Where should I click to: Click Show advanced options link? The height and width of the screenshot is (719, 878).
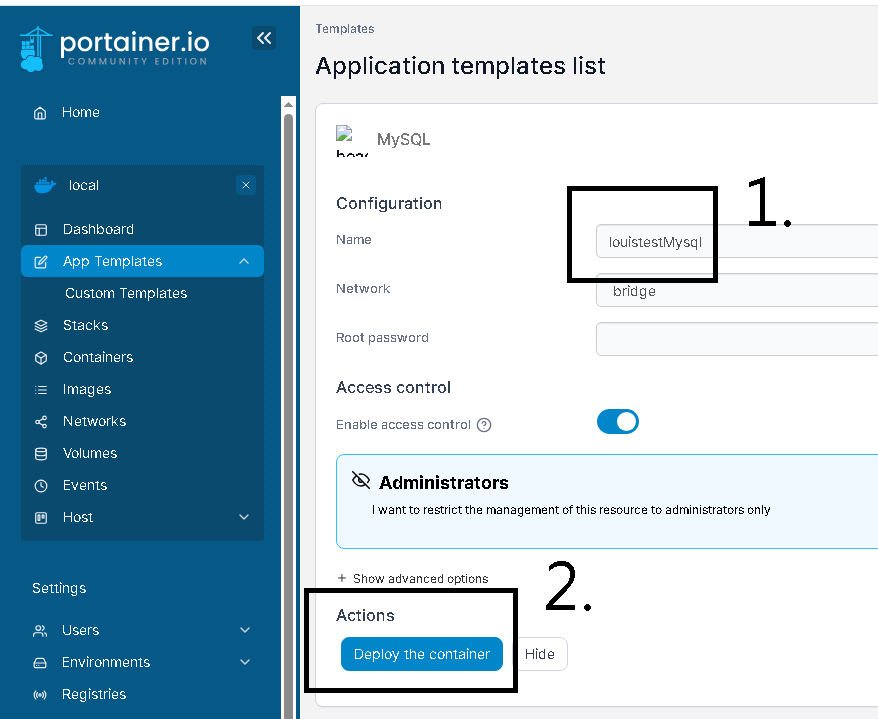point(421,578)
